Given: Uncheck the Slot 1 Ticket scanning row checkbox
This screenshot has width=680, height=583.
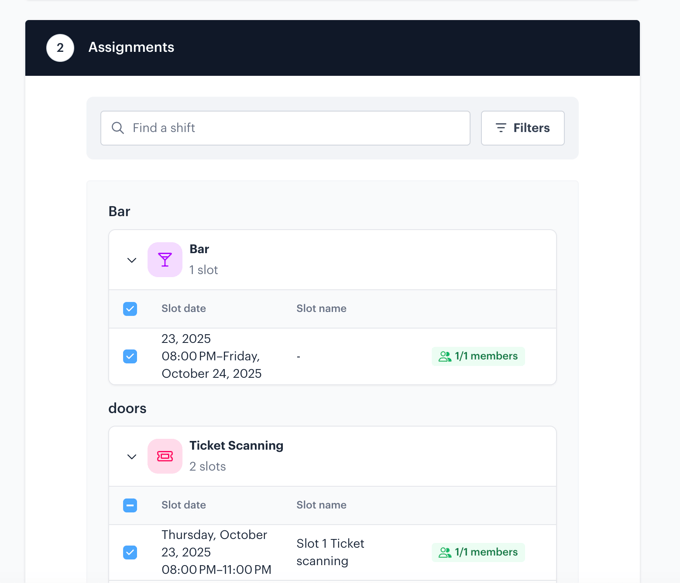Looking at the screenshot, I should pyautogui.click(x=130, y=552).
